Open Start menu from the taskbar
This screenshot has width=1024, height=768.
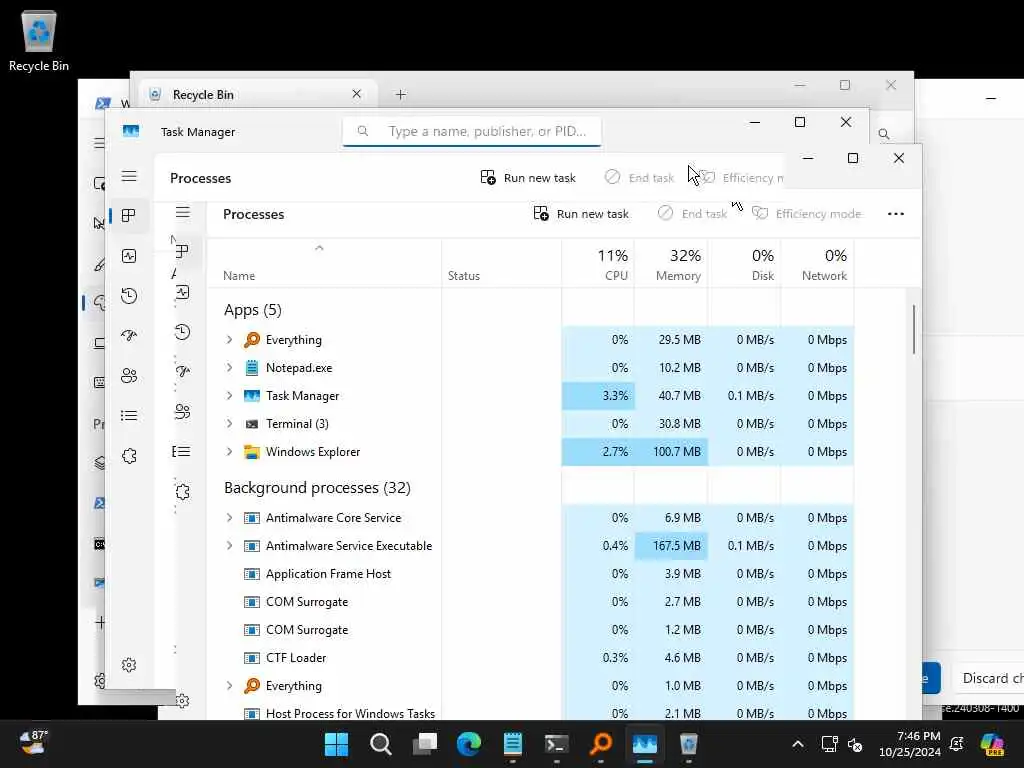point(336,744)
